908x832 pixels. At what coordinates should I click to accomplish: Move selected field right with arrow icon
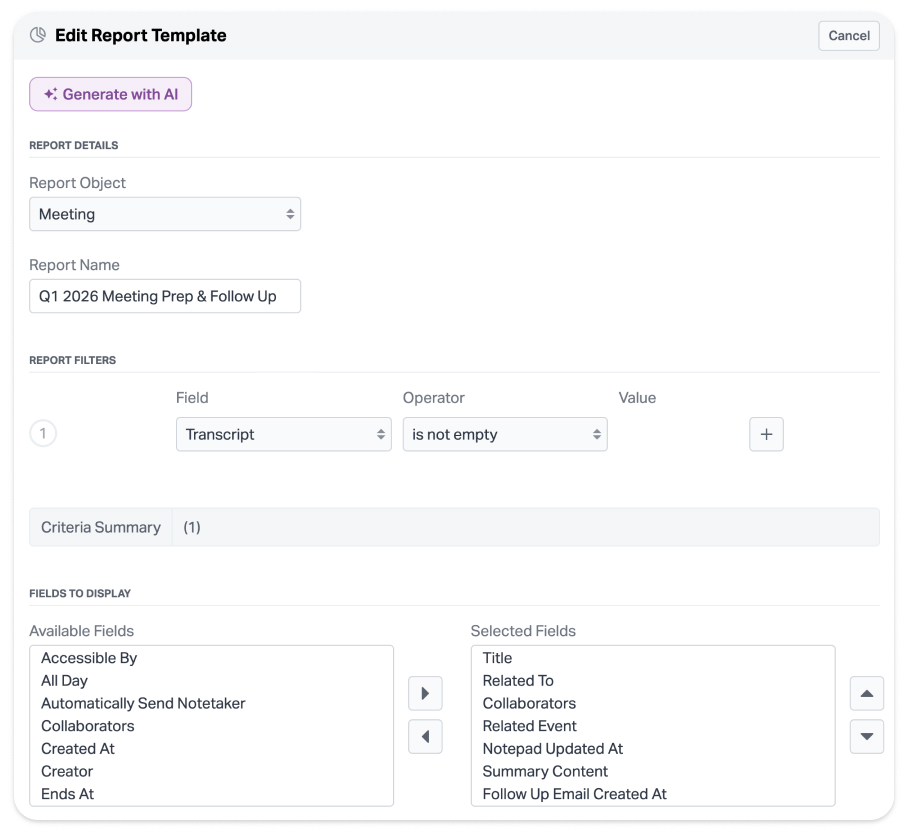point(425,693)
